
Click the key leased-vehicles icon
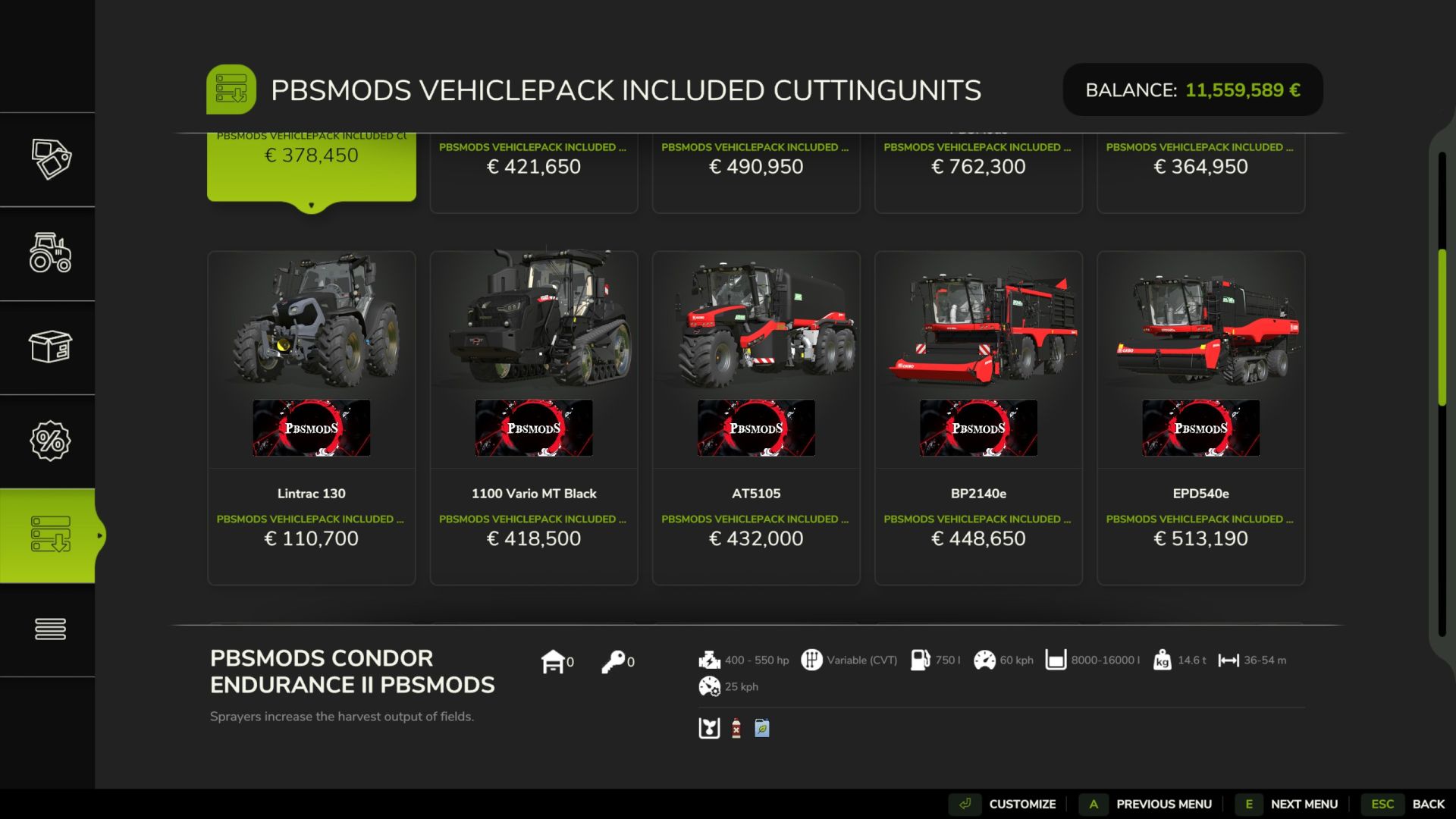click(613, 661)
